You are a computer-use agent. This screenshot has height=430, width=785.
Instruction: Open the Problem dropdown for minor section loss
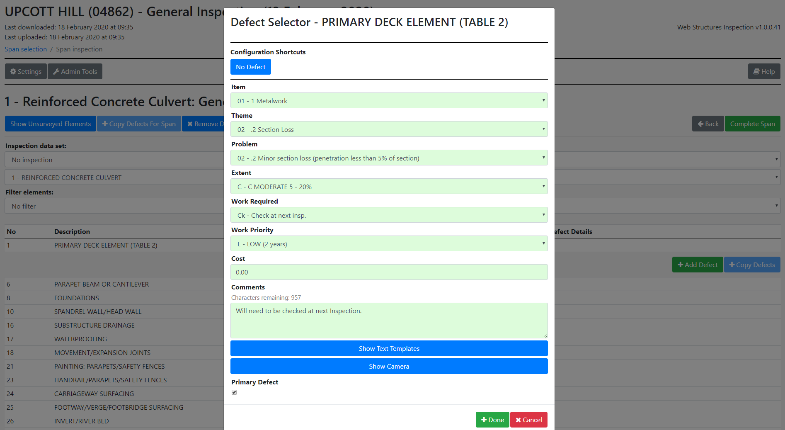[x=389, y=158]
